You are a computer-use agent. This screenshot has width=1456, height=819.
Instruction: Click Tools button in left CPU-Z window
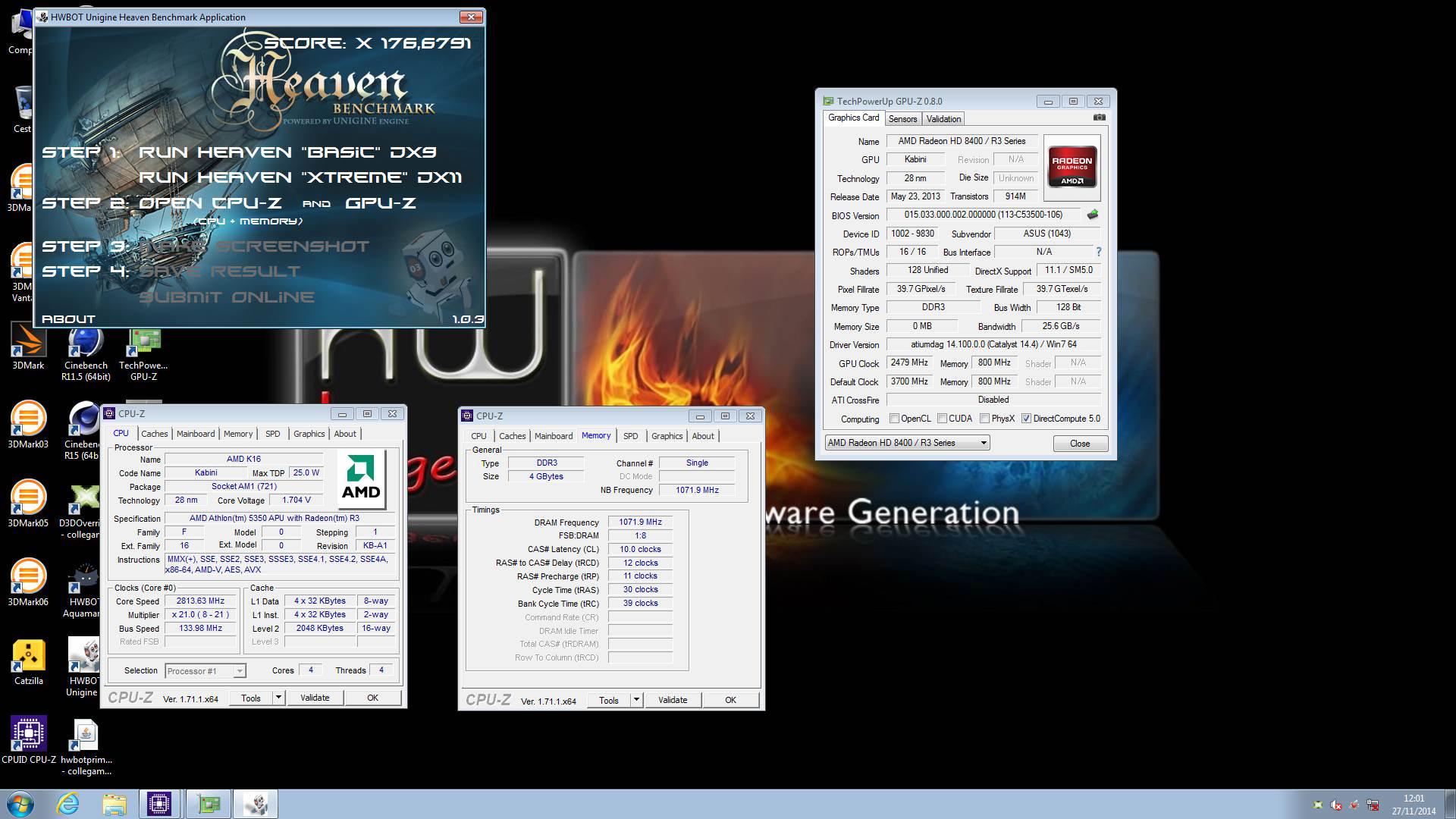[x=251, y=698]
